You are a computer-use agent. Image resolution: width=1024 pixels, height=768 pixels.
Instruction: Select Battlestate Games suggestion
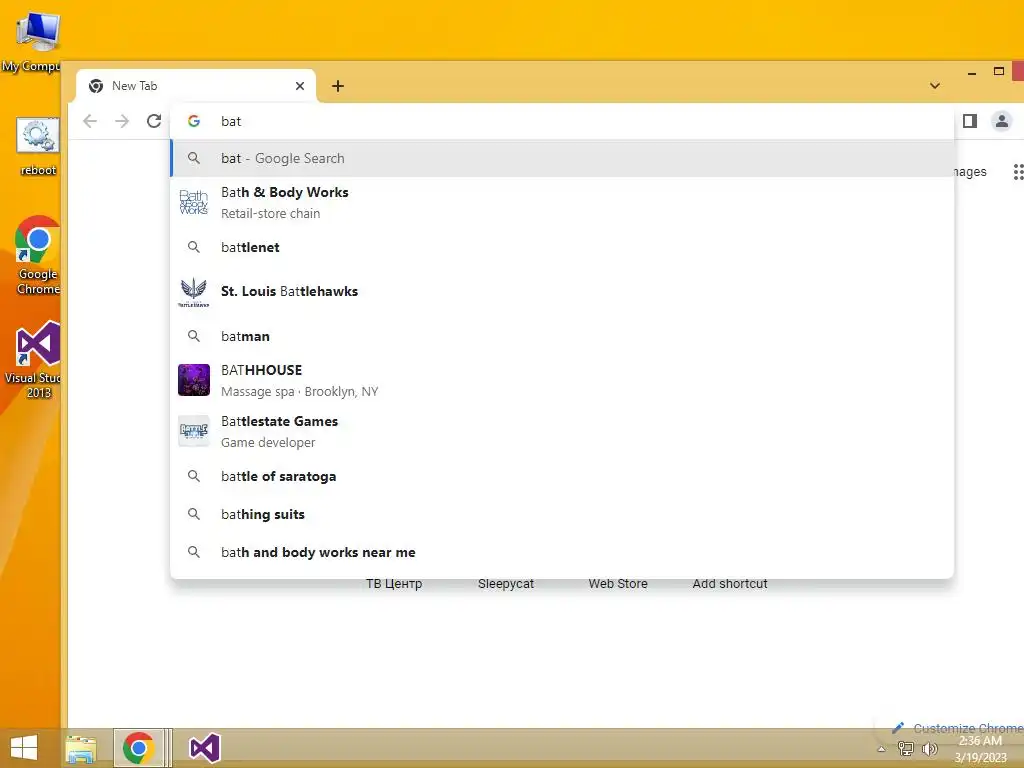click(x=562, y=432)
